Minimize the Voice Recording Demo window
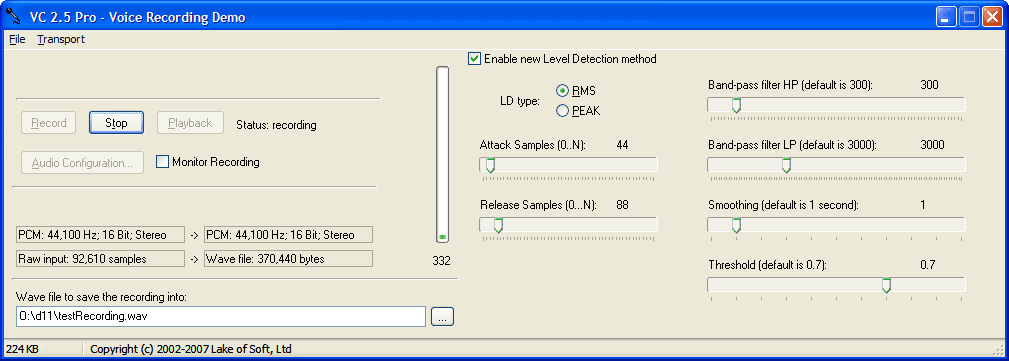Viewport: 1009px width, 361px height. 947,17
